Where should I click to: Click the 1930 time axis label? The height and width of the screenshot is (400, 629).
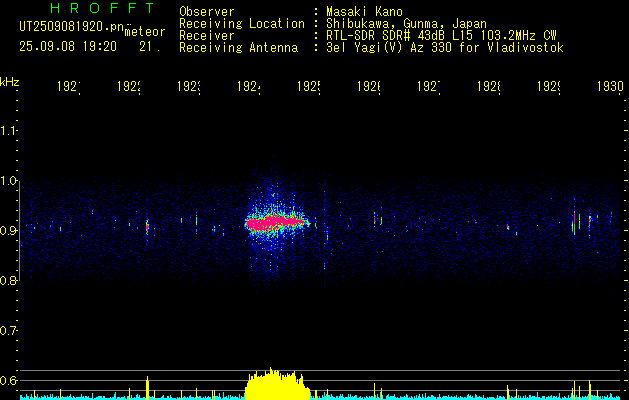[610, 86]
